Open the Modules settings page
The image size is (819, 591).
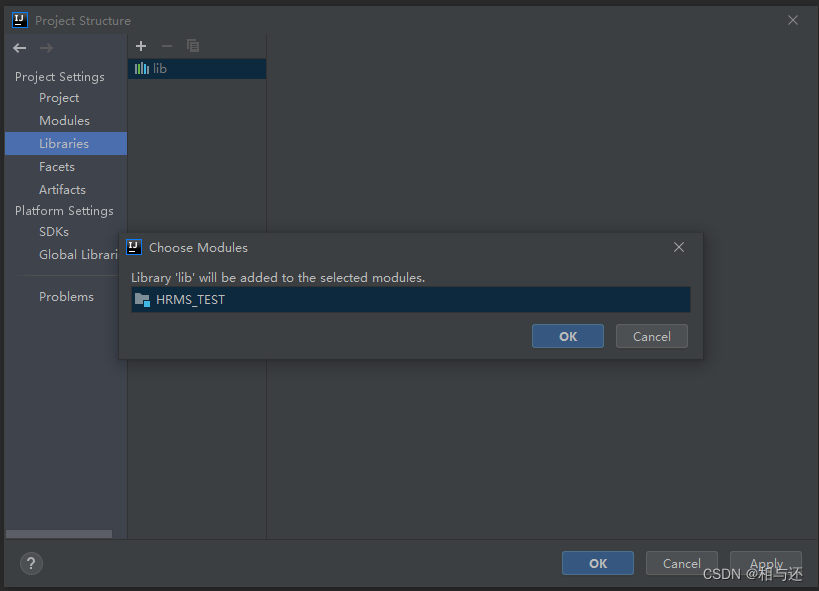coord(64,121)
